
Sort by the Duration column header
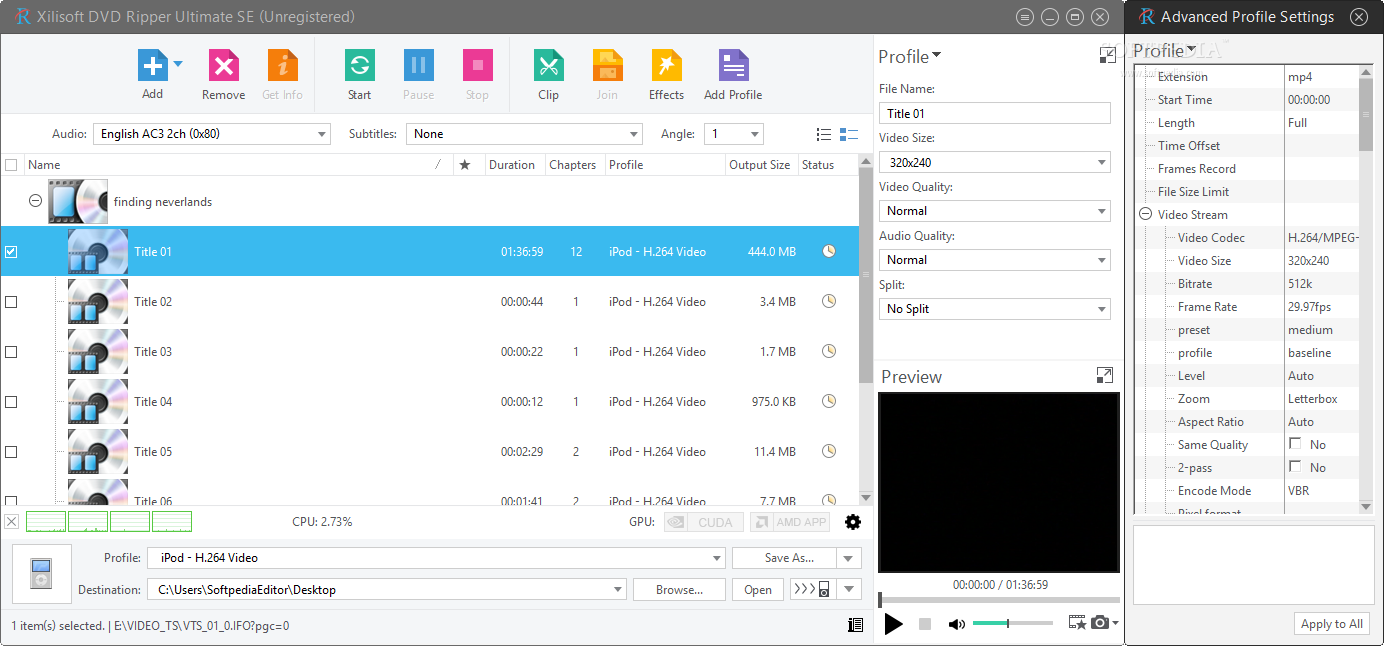point(512,165)
